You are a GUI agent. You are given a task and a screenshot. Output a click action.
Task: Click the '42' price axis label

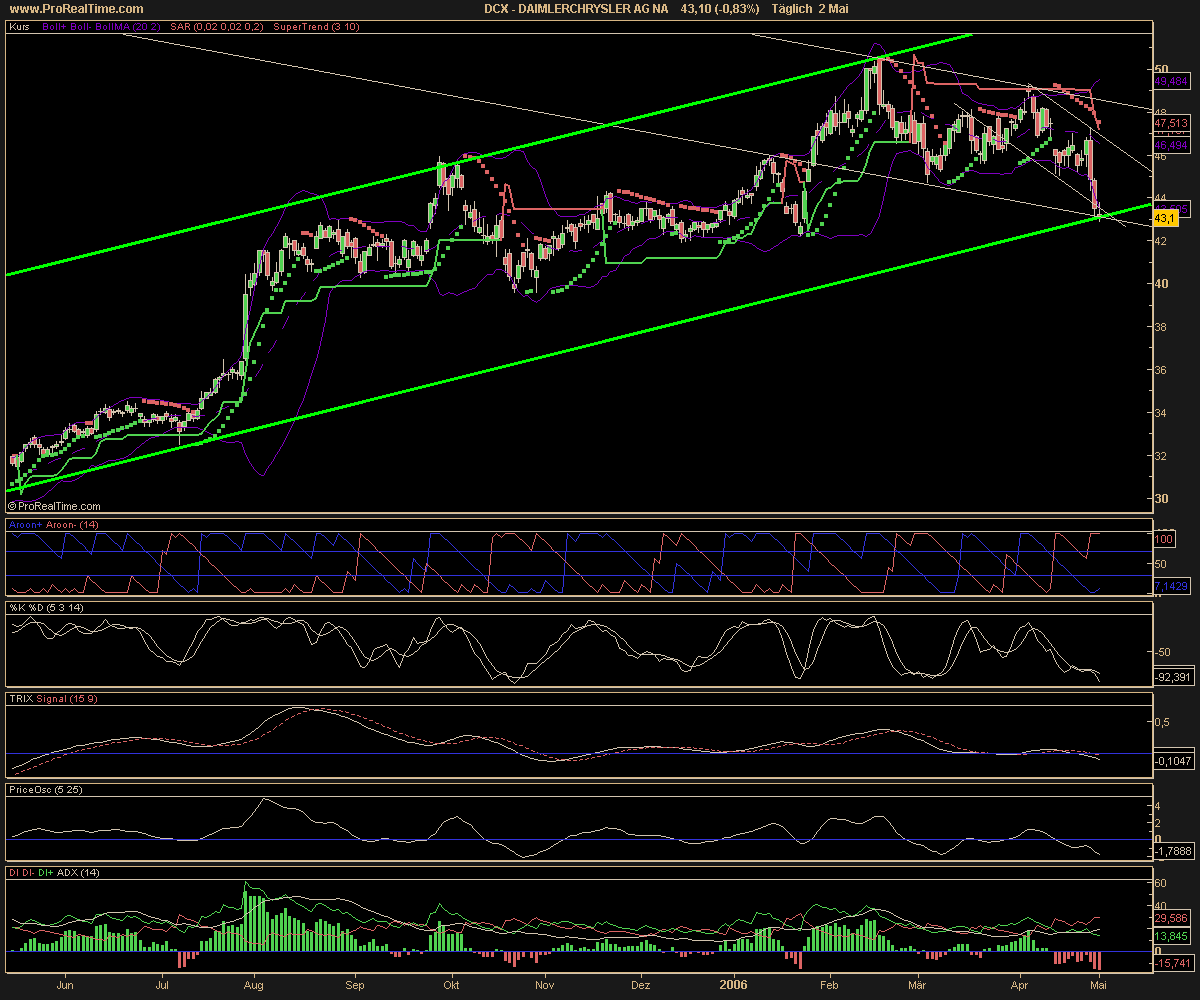[x=1161, y=241]
